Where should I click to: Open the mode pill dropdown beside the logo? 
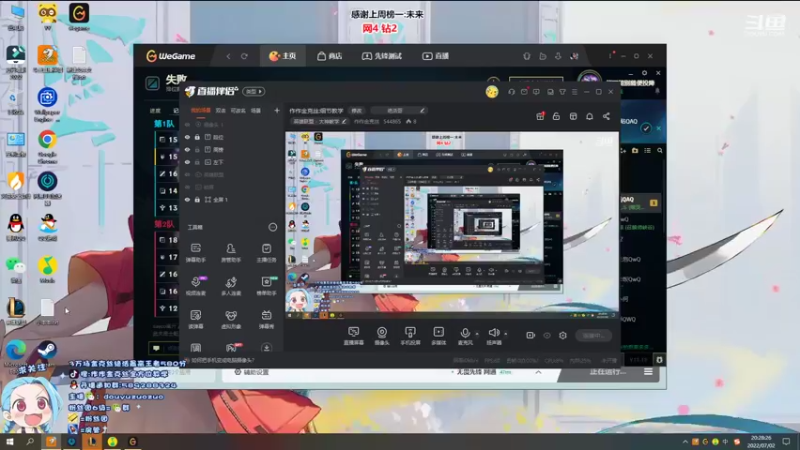click(254, 91)
